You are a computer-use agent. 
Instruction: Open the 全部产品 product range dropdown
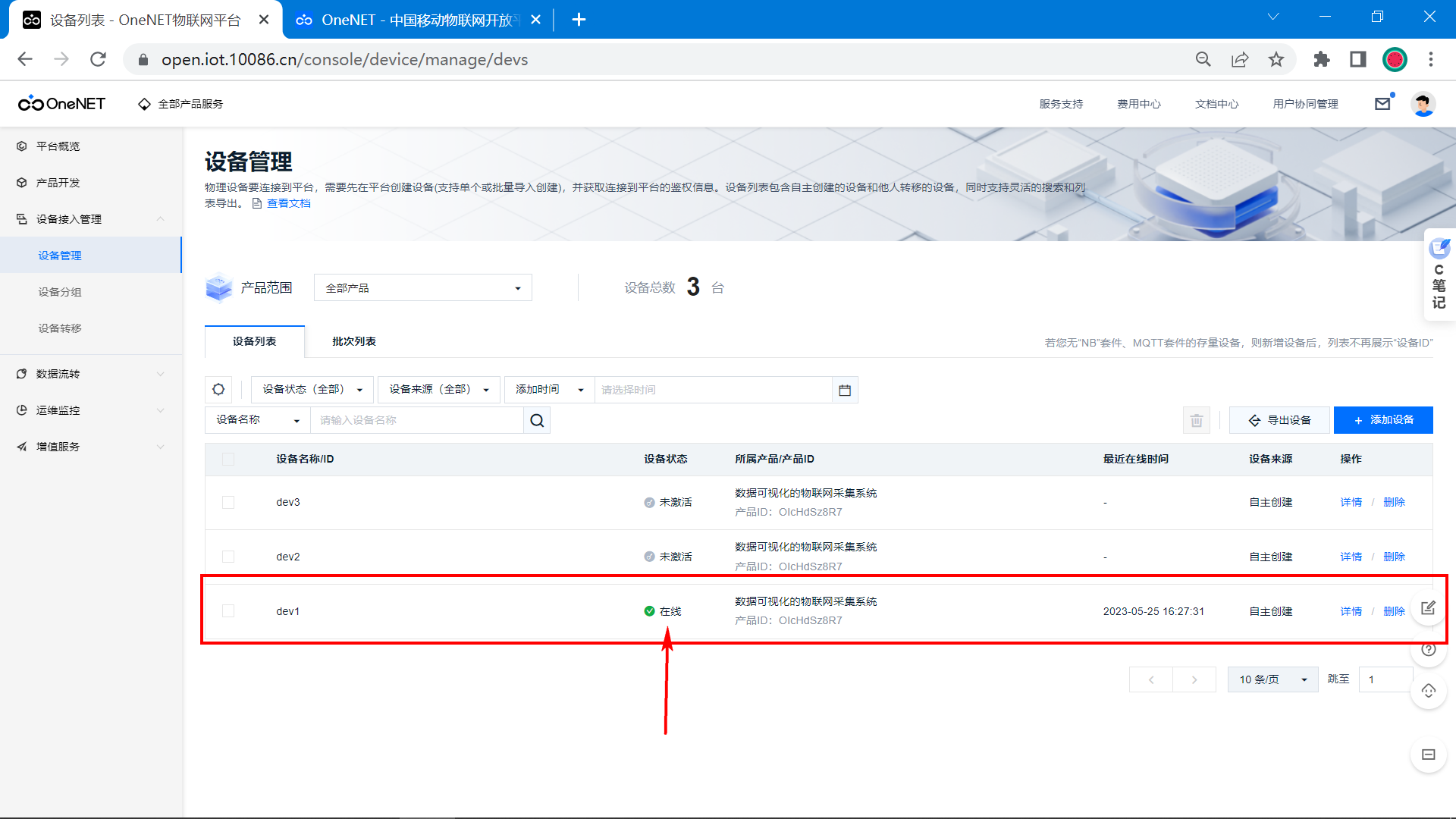click(x=422, y=288)
